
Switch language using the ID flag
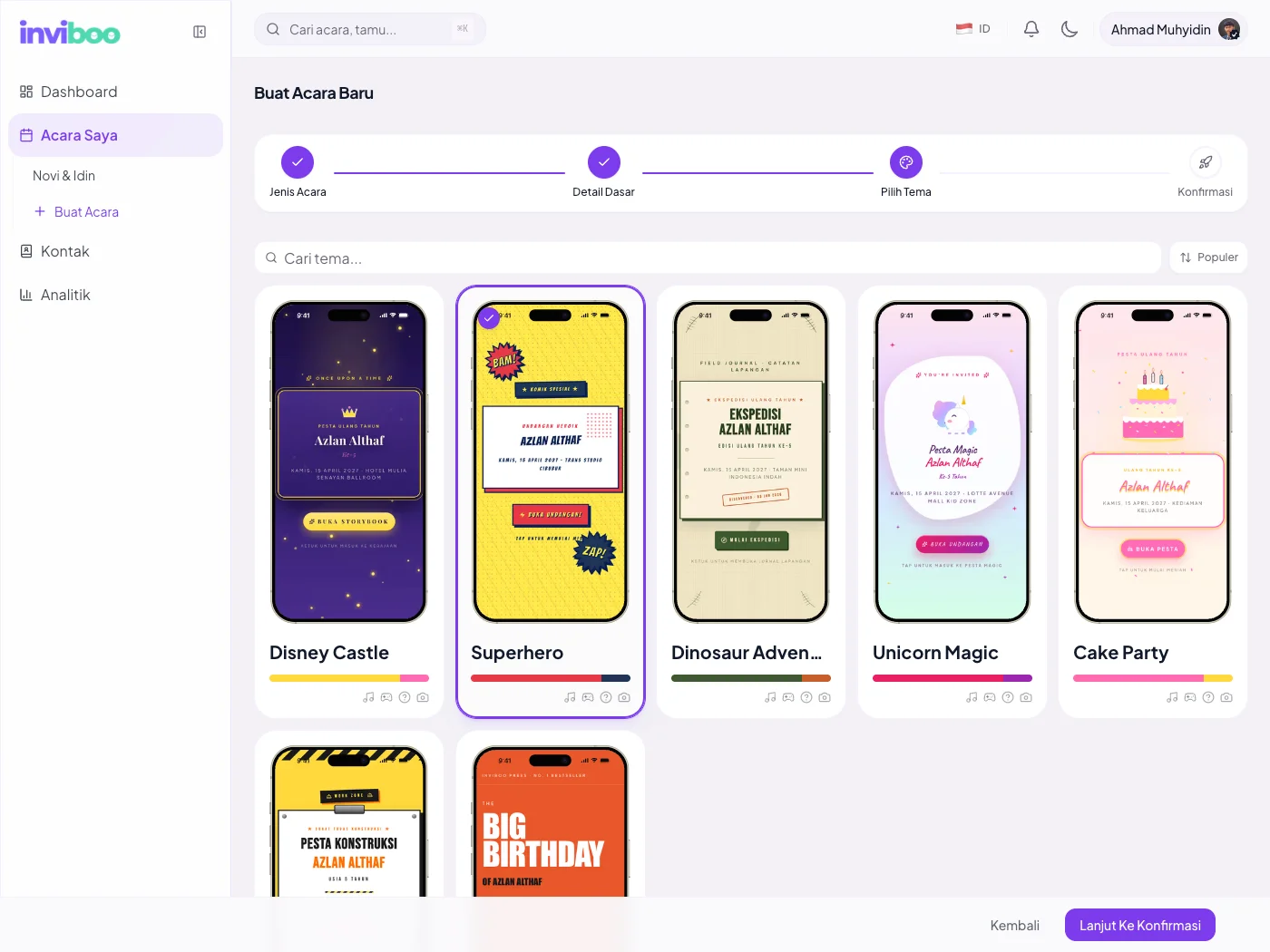tap(973, 29)
